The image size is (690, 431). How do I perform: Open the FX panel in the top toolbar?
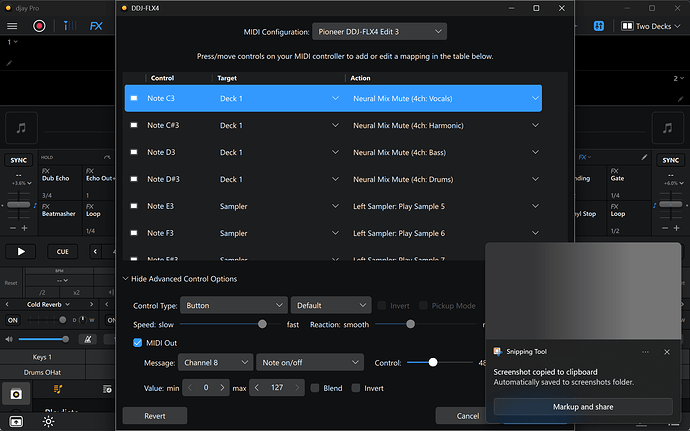pyautogui.click(x=95, y=27)
